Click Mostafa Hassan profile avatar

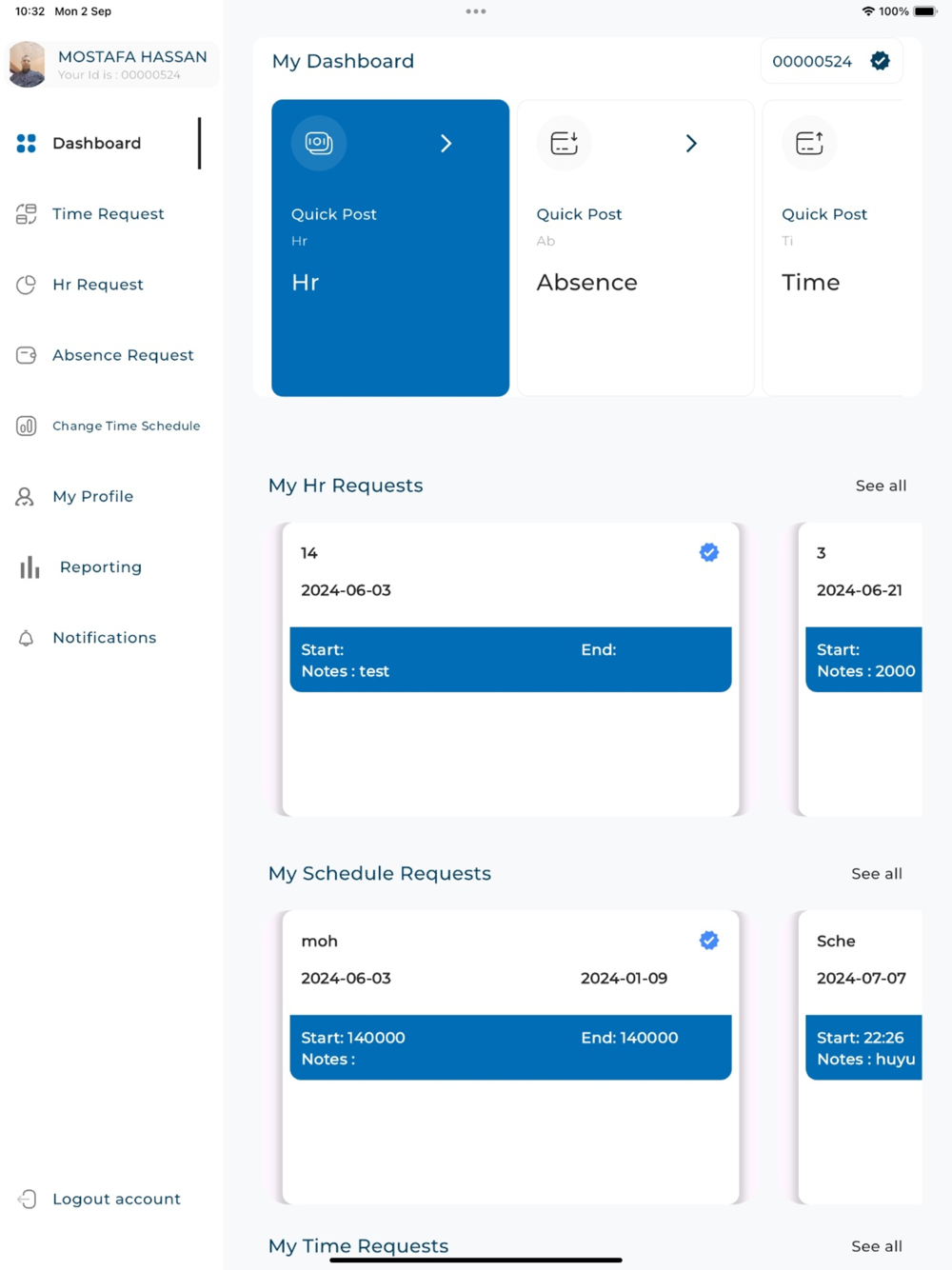coord(28,64)
